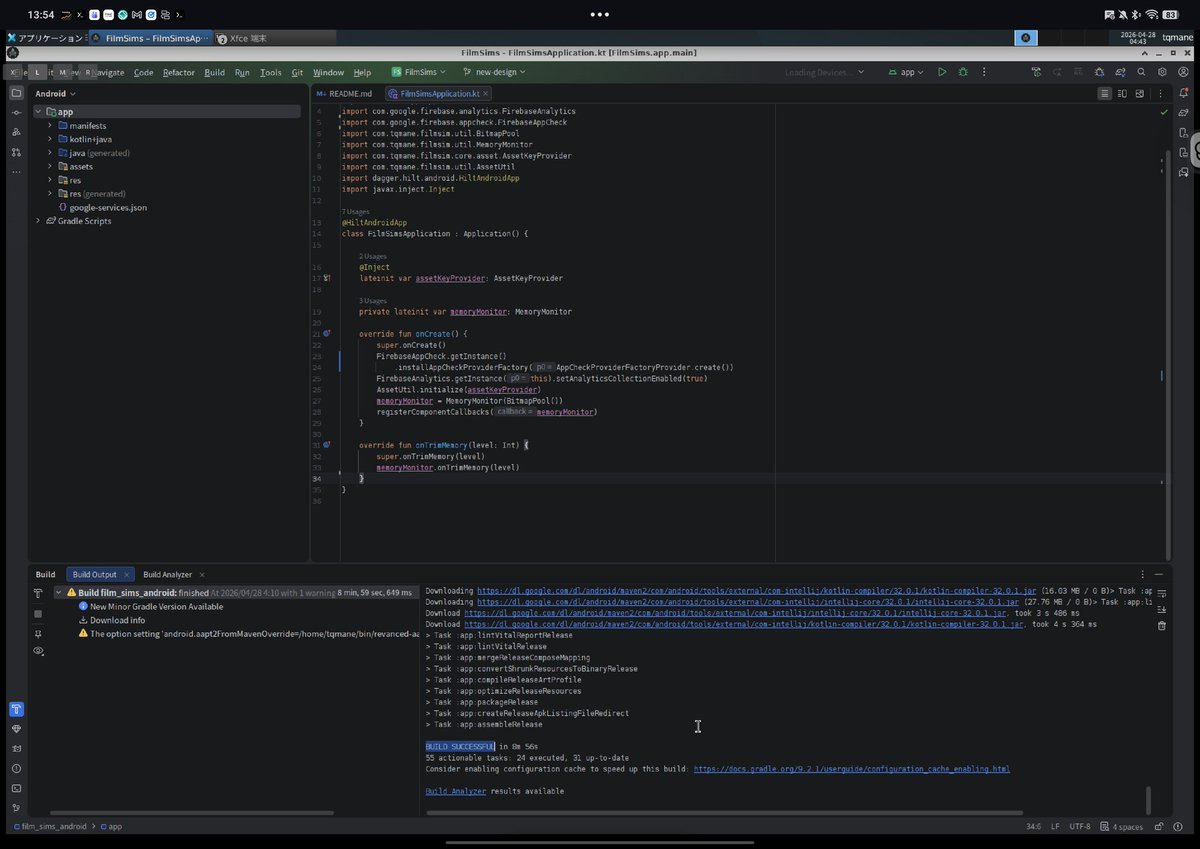Open the new-design branch dropdown
Viewport: 1200px width, 849px height.
tap(494, 72)
